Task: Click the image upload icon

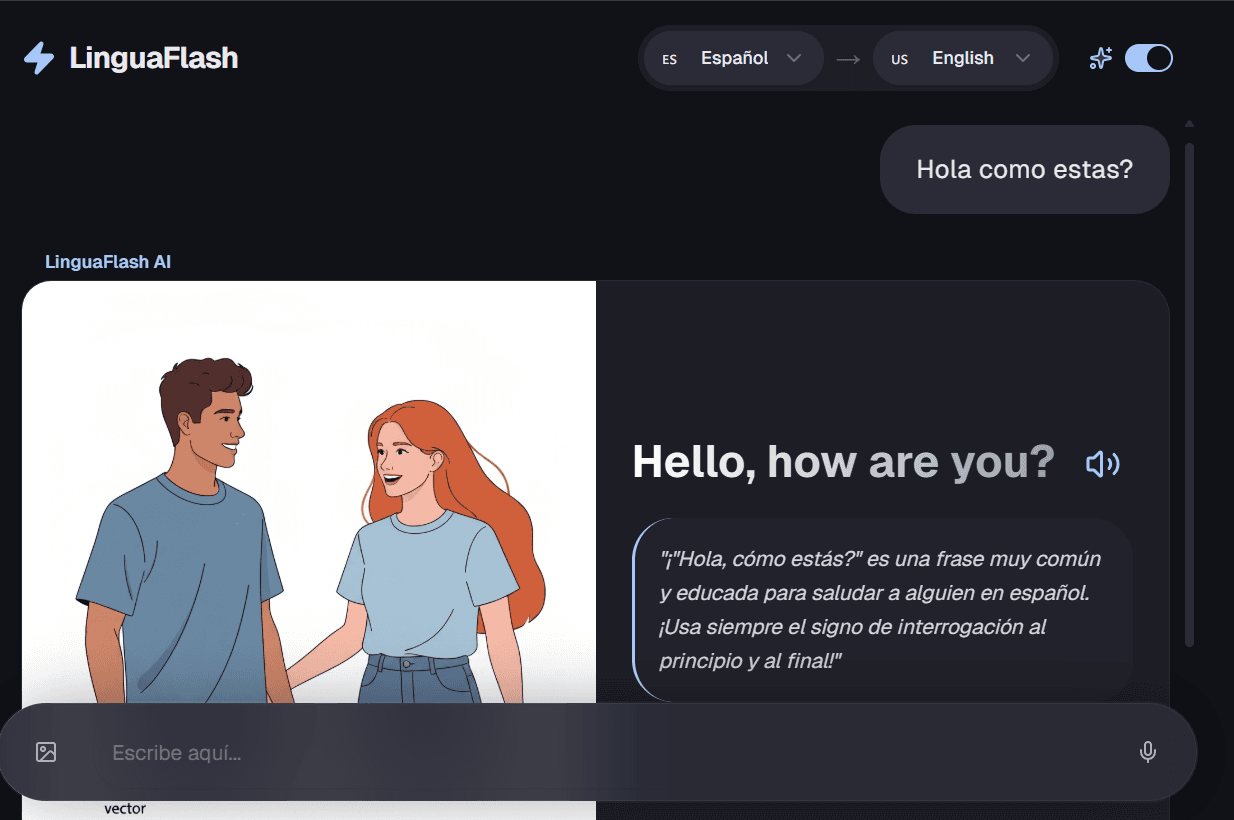Action: coord(46,752)
